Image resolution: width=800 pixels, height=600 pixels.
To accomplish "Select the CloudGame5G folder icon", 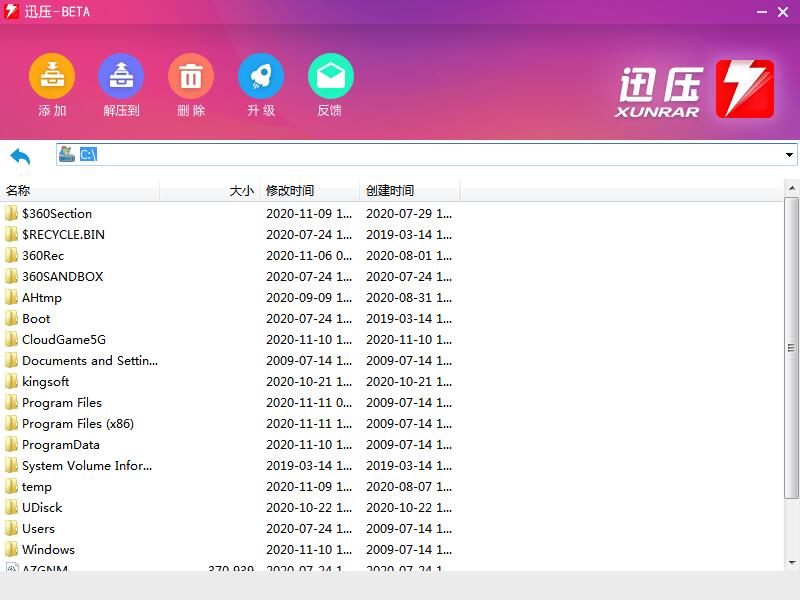I will 11,339.
